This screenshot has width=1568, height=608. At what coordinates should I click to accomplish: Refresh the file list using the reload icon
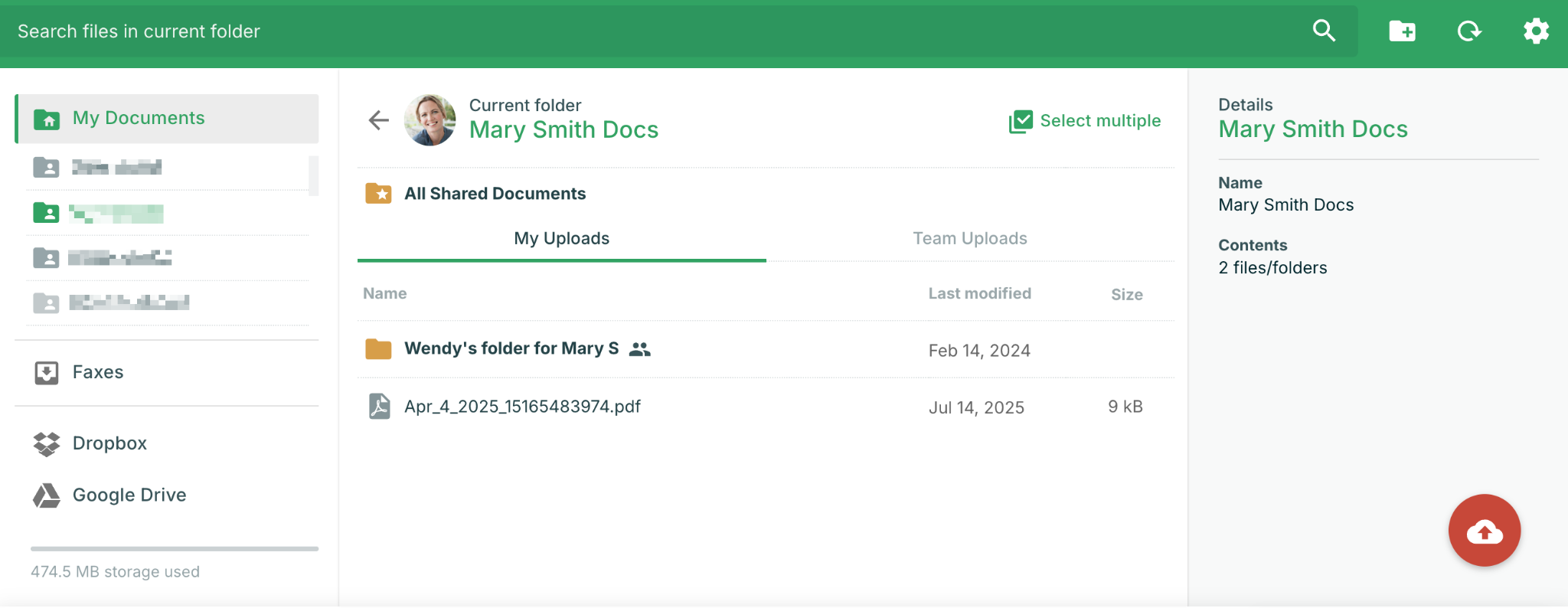tap(1468, 31)
